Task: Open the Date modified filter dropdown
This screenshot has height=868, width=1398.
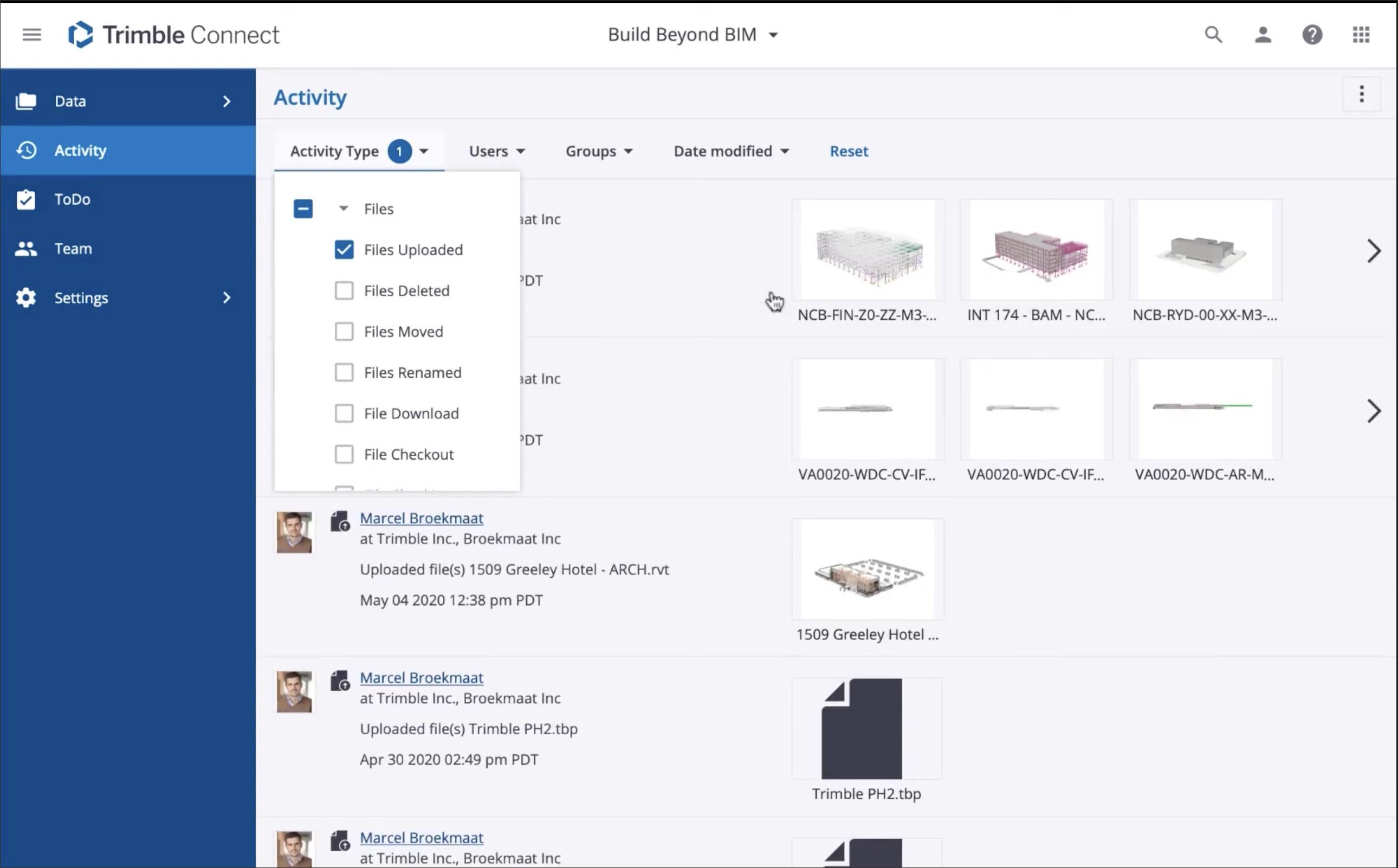Action: click(x=732, y=152)
